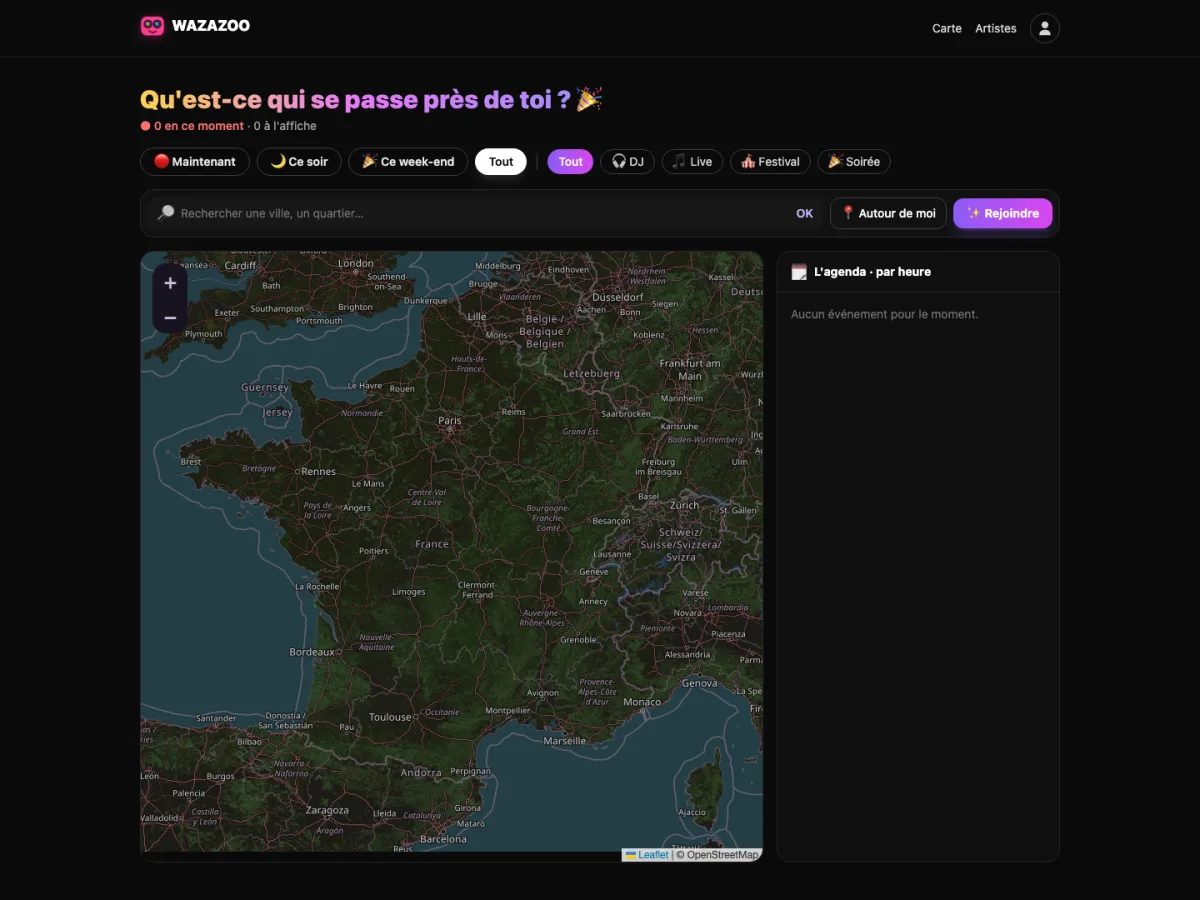This screenshot has width=1200, height=900.
Task: Filter by Live events
Action: [x=692, y=162]
